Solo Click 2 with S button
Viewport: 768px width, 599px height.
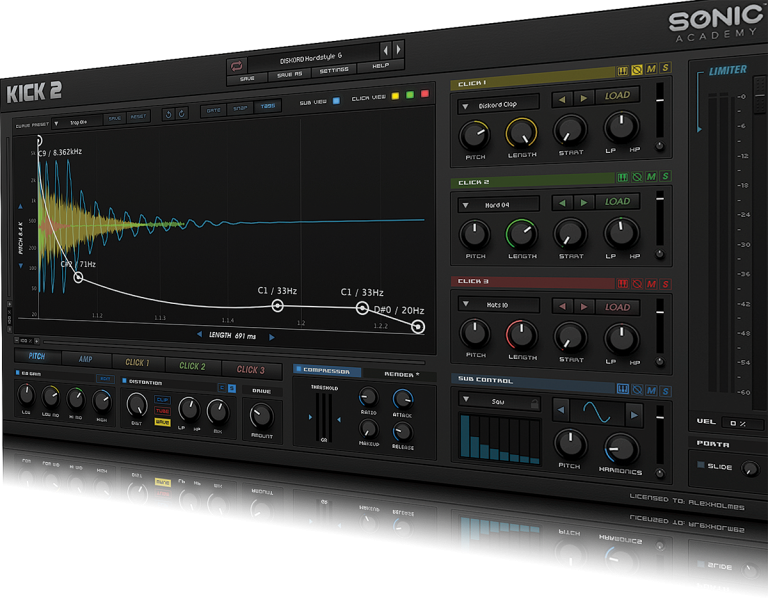click(665, 176)
